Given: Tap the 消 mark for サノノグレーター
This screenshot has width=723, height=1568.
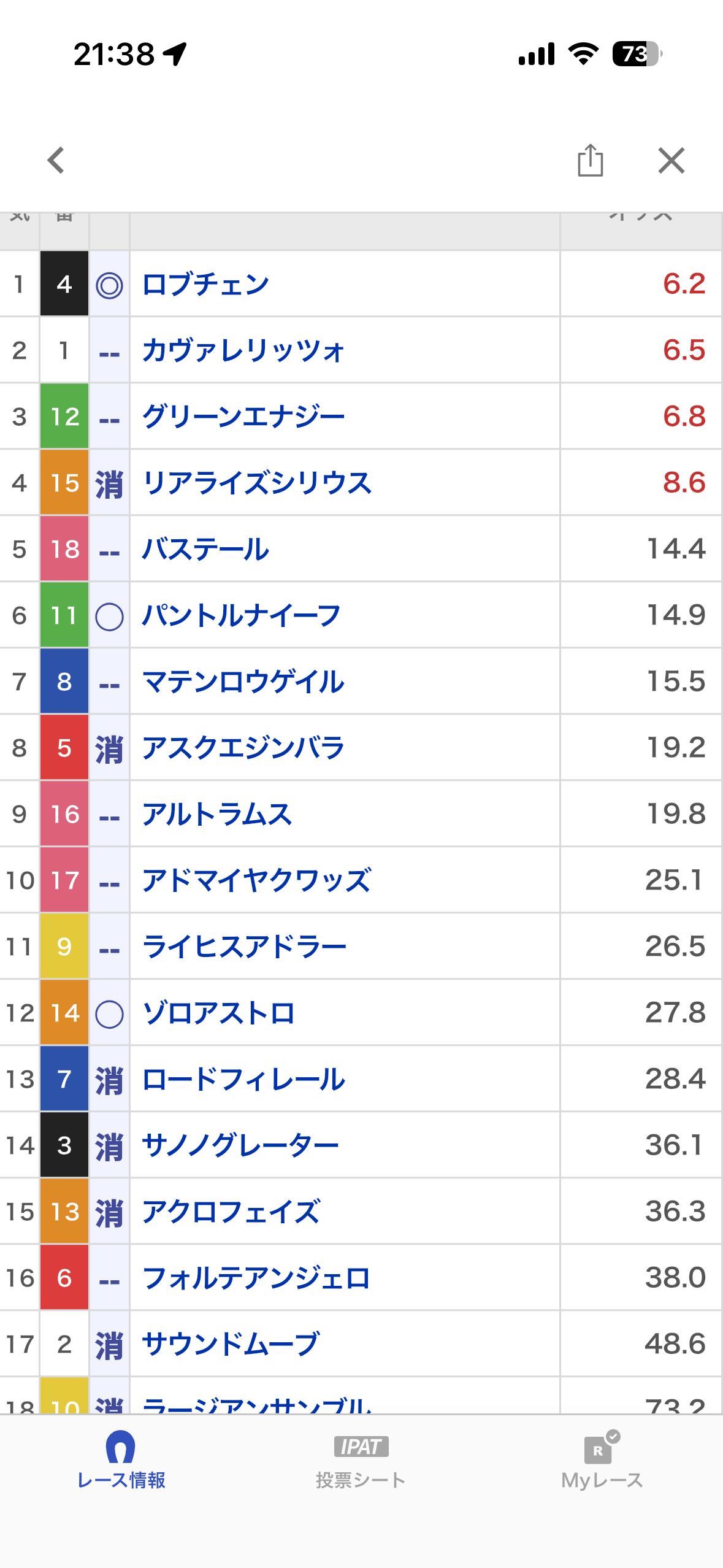Looking at the screenshot, I should coord(109,1147).
